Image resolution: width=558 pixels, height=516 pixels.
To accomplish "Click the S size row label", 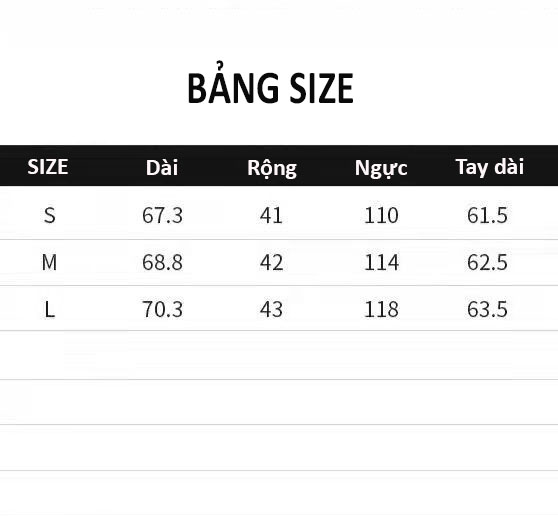I will click(49, 215).
